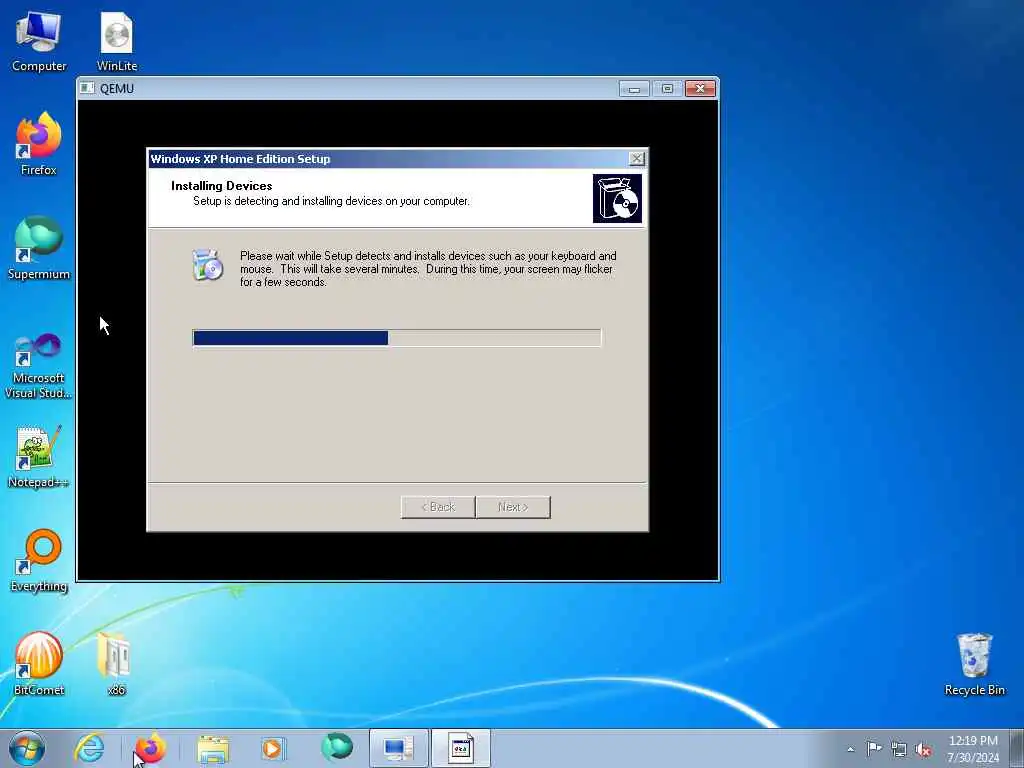This screenshot has width=1024, height=768.
Task: Click the small setup CD icon beside text
Action: (x=208, y=265)
